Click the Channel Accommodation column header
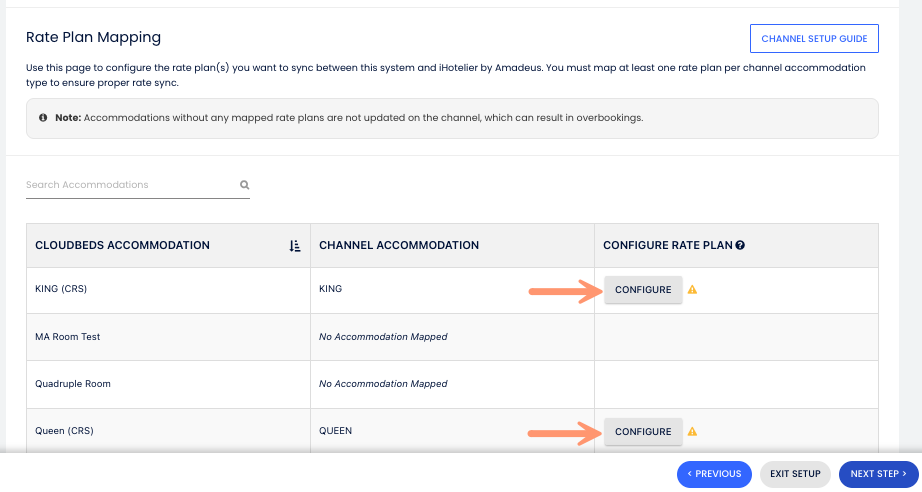The image size is (922, 492). (x=398, y=246)
